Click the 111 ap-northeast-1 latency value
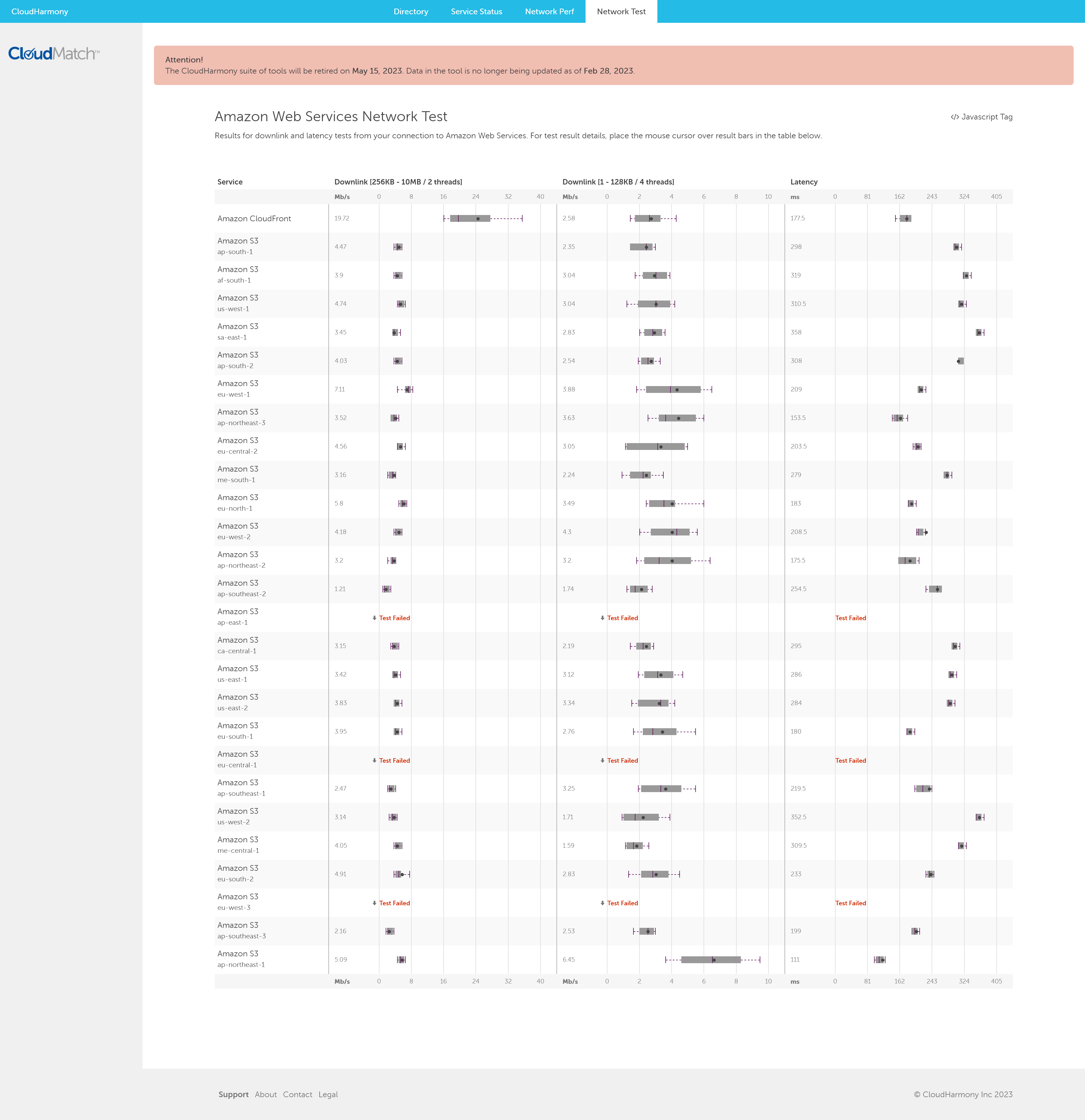Screen dimensions: 1085x1120 [795, 960]
